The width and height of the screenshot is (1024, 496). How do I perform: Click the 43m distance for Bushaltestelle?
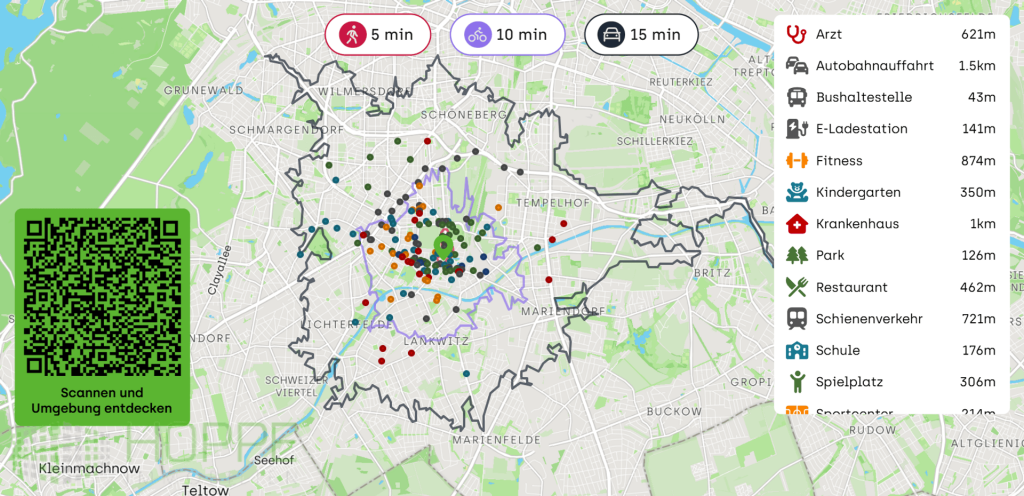pyautogui.click(x=982, y=97)
